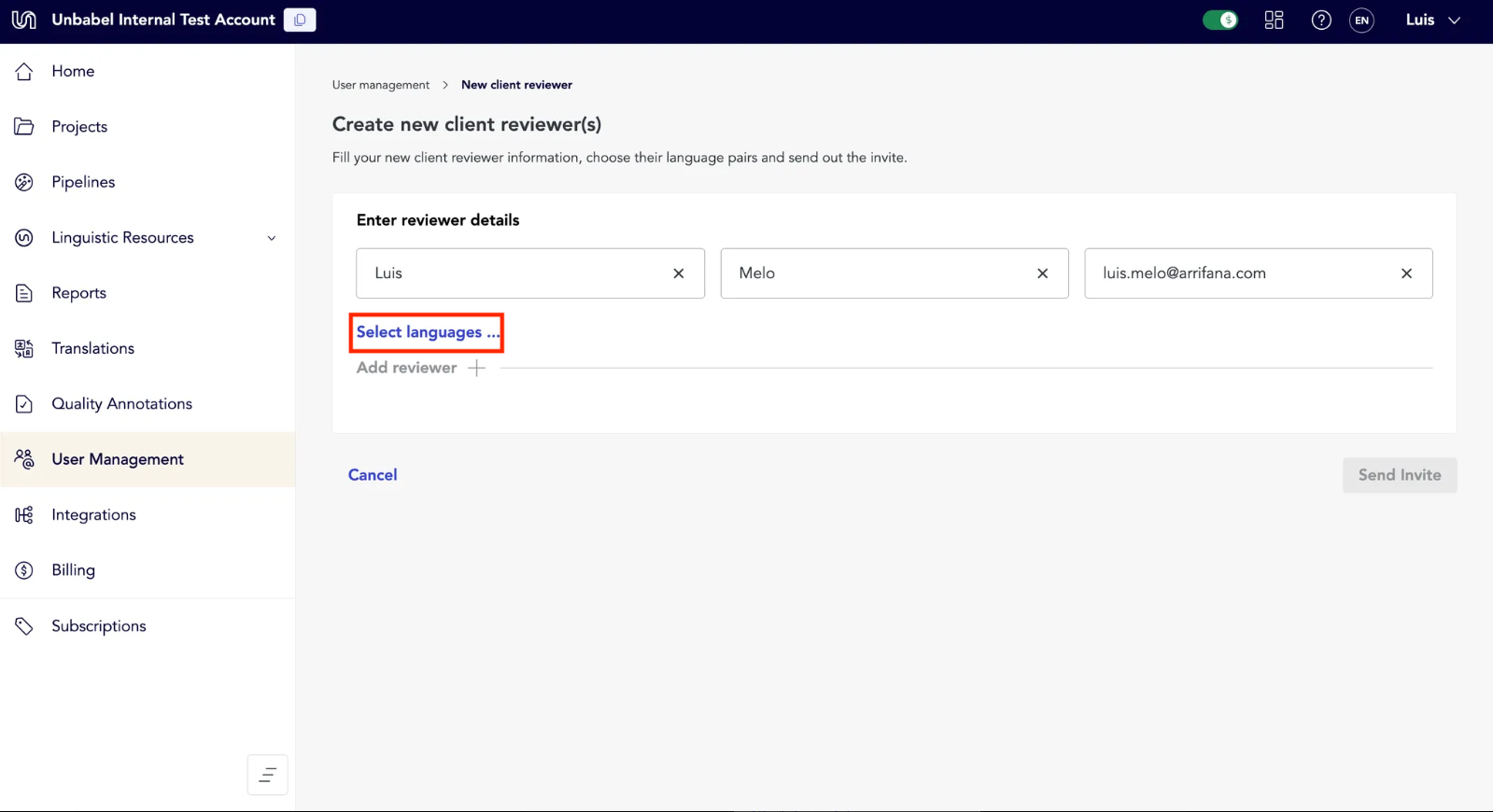
Task: Click the Unbabel logo icon
Action: pyautogui.click(x=24, y=20)
